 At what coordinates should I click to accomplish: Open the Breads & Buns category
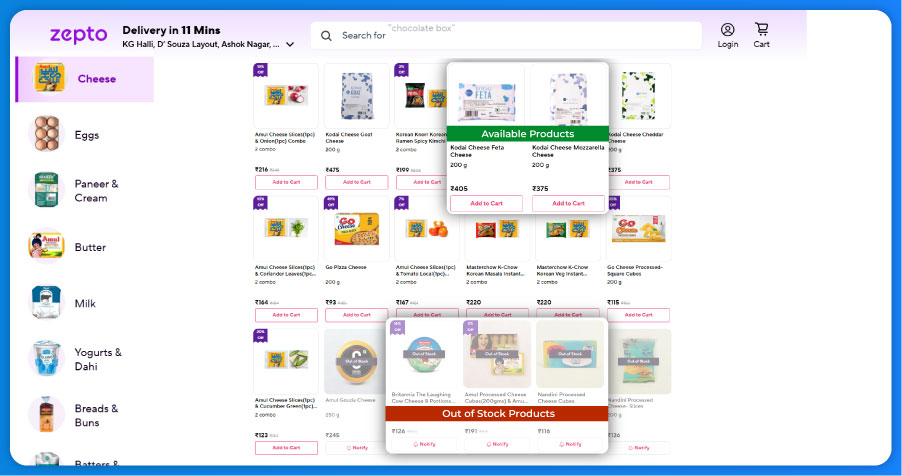click(96, 415)
